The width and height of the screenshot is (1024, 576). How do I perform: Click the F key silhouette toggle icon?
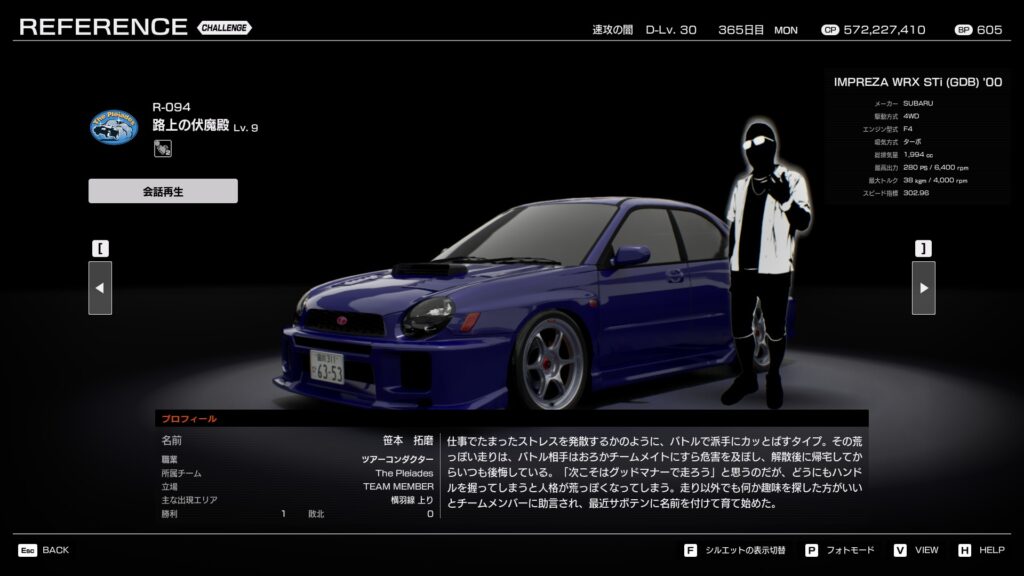point(690,550)
